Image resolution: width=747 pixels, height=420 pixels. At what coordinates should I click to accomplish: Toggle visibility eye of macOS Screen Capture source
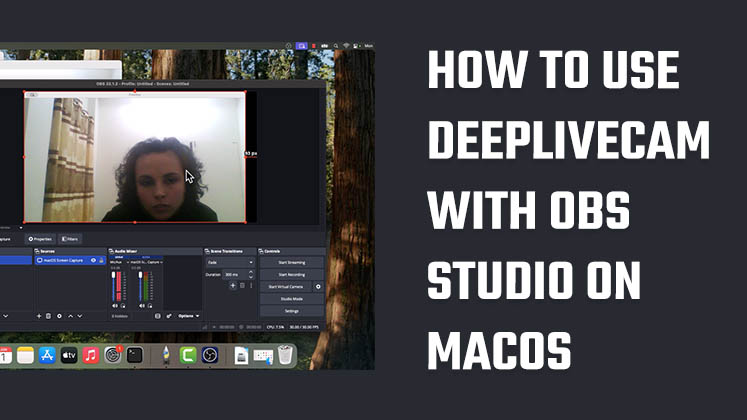tap(93, 260)
